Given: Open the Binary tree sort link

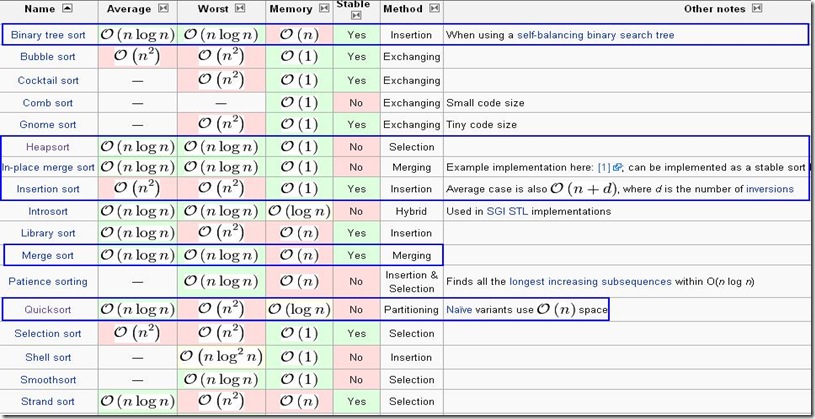Looking at the screenshot, I should coord(48,35).
